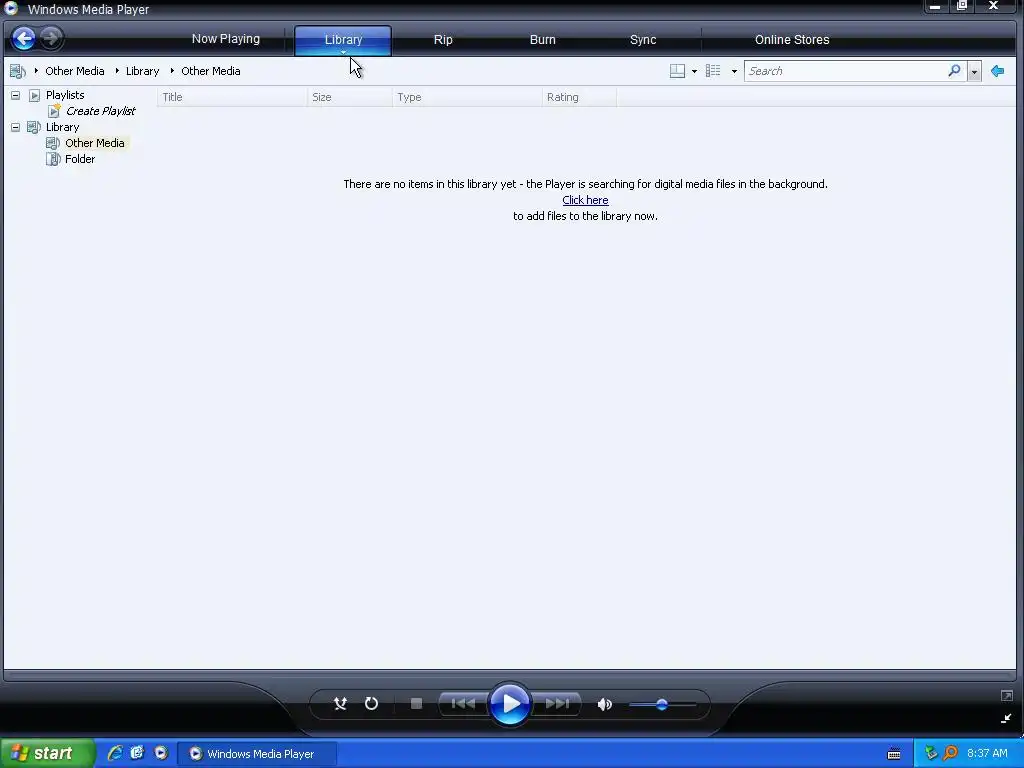Open the View Options dropdown arrow
This screenshot has width=1024, height=768.
(x=734, y=71)
